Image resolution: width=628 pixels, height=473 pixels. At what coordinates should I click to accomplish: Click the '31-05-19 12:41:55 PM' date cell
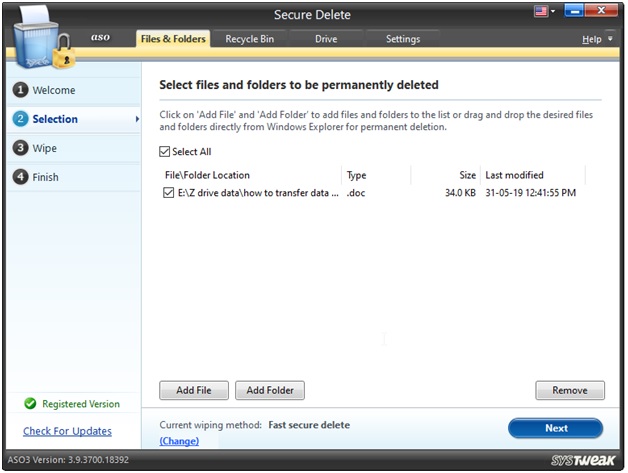click(531, 193)
